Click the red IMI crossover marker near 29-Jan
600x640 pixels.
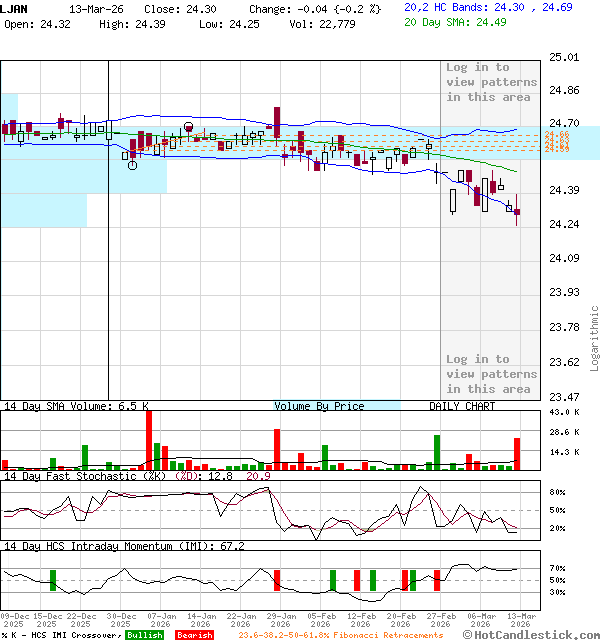point(277,580)
